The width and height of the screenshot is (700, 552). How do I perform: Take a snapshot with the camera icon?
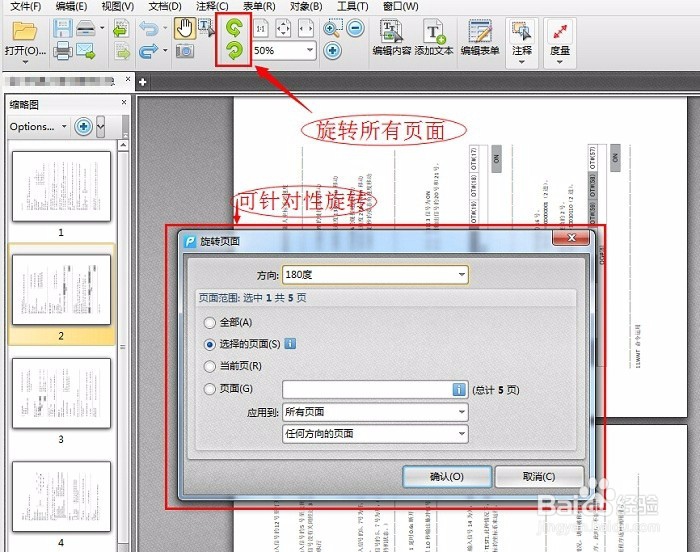(x=184, y=51)
